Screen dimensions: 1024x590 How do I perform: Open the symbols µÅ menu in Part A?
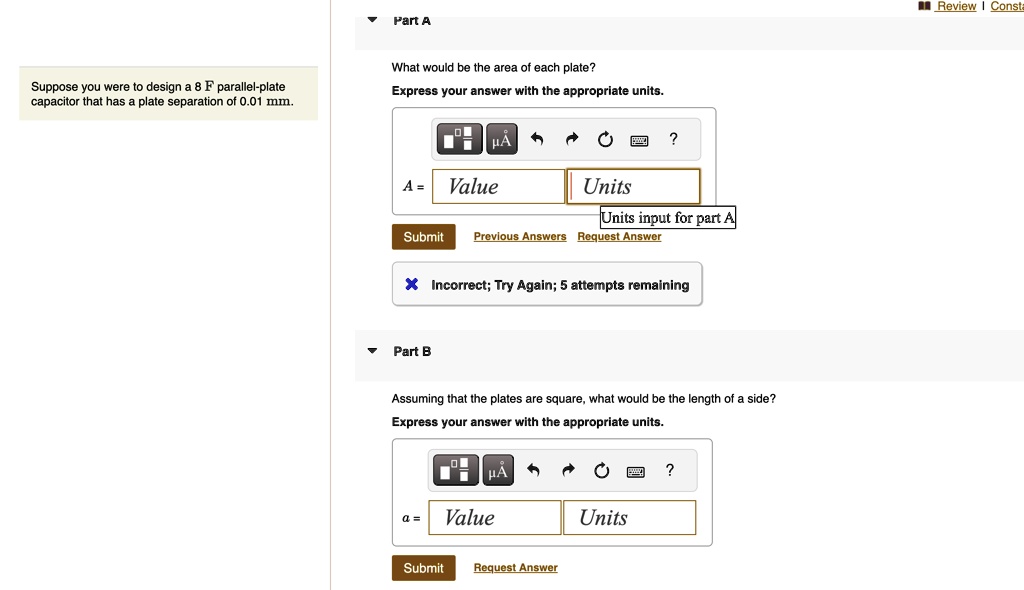tap(502, 139)
